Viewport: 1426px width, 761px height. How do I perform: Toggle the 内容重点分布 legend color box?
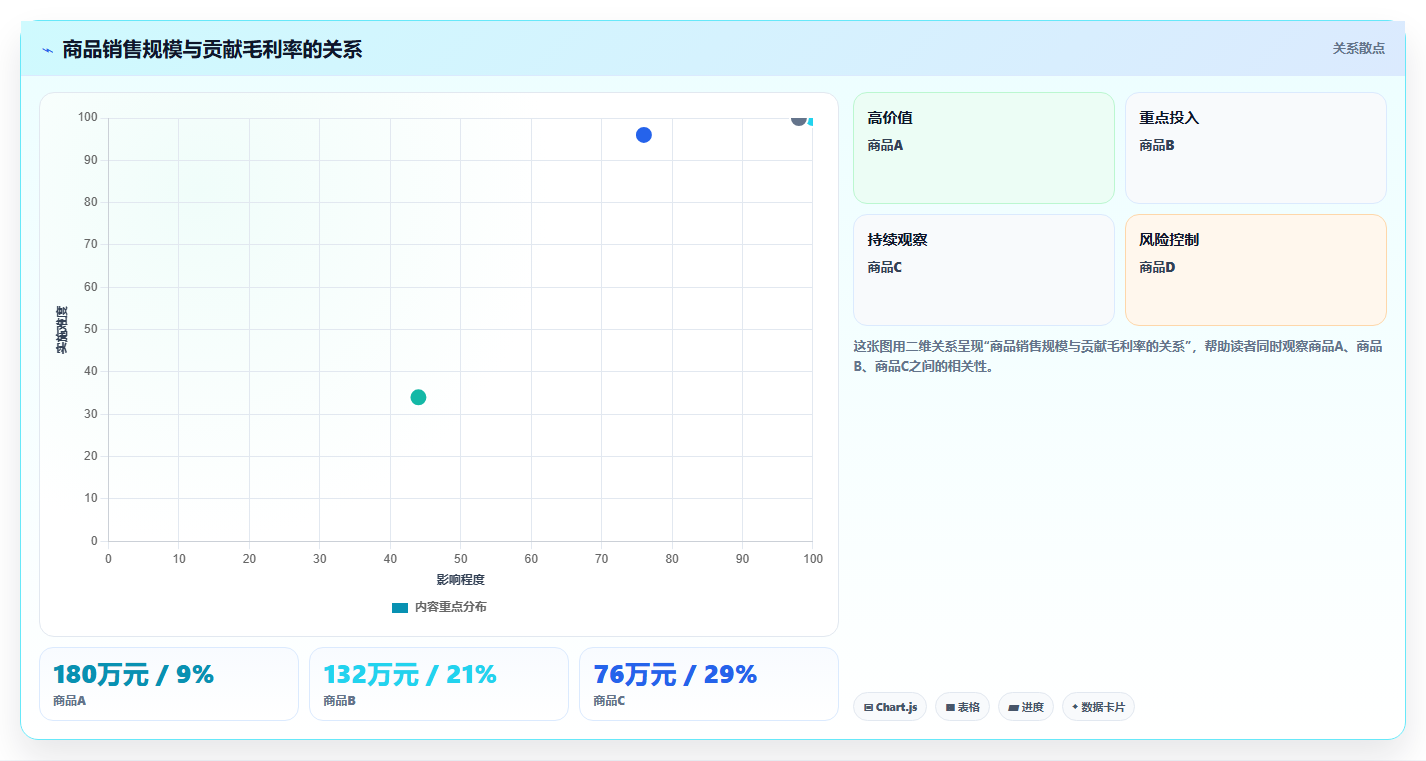[x=400, y=607]
